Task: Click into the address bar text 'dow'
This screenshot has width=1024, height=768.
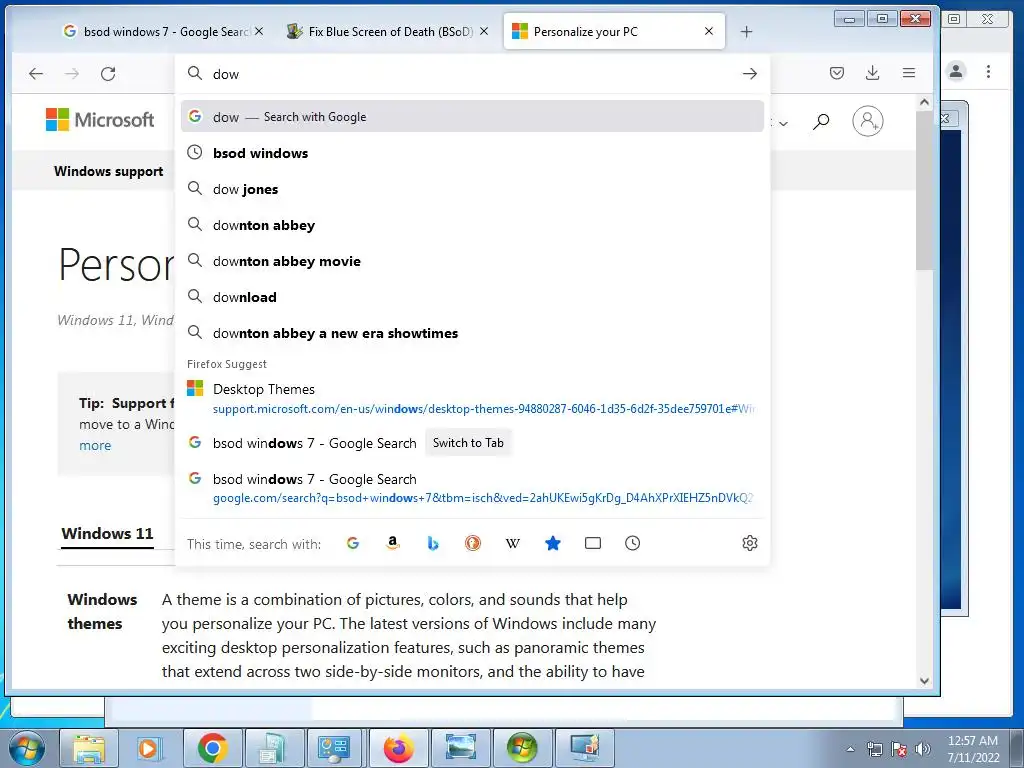Action: (x=226, y=74)
